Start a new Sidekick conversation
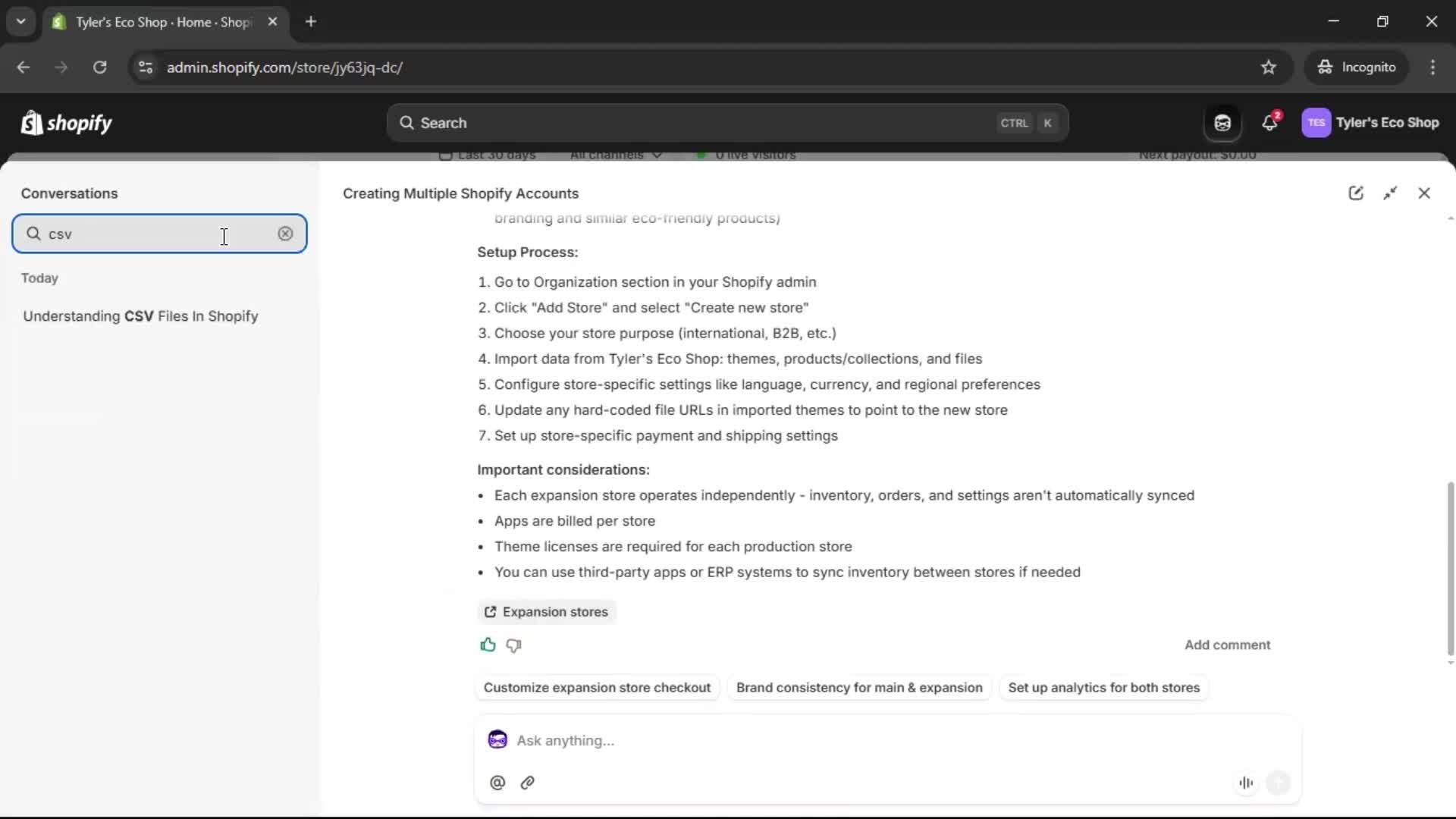 pyautogui.click(x=1357, y=193)
